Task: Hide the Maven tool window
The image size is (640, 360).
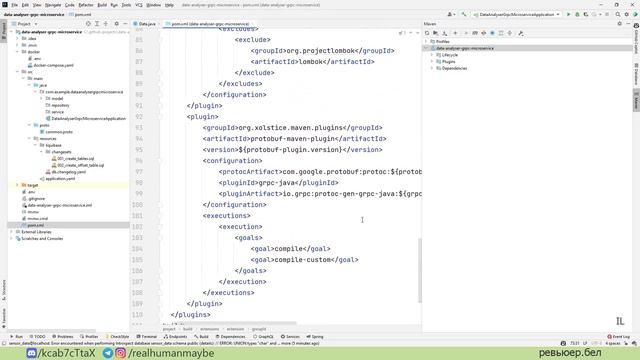Action: coord(628,24)
